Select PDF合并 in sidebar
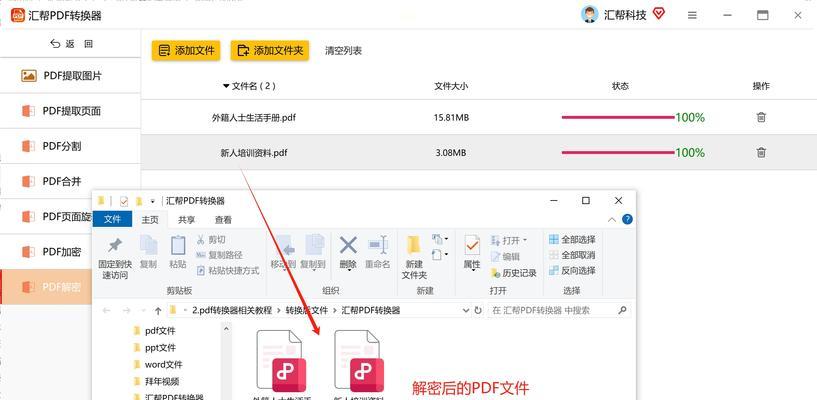 point(70,181)
